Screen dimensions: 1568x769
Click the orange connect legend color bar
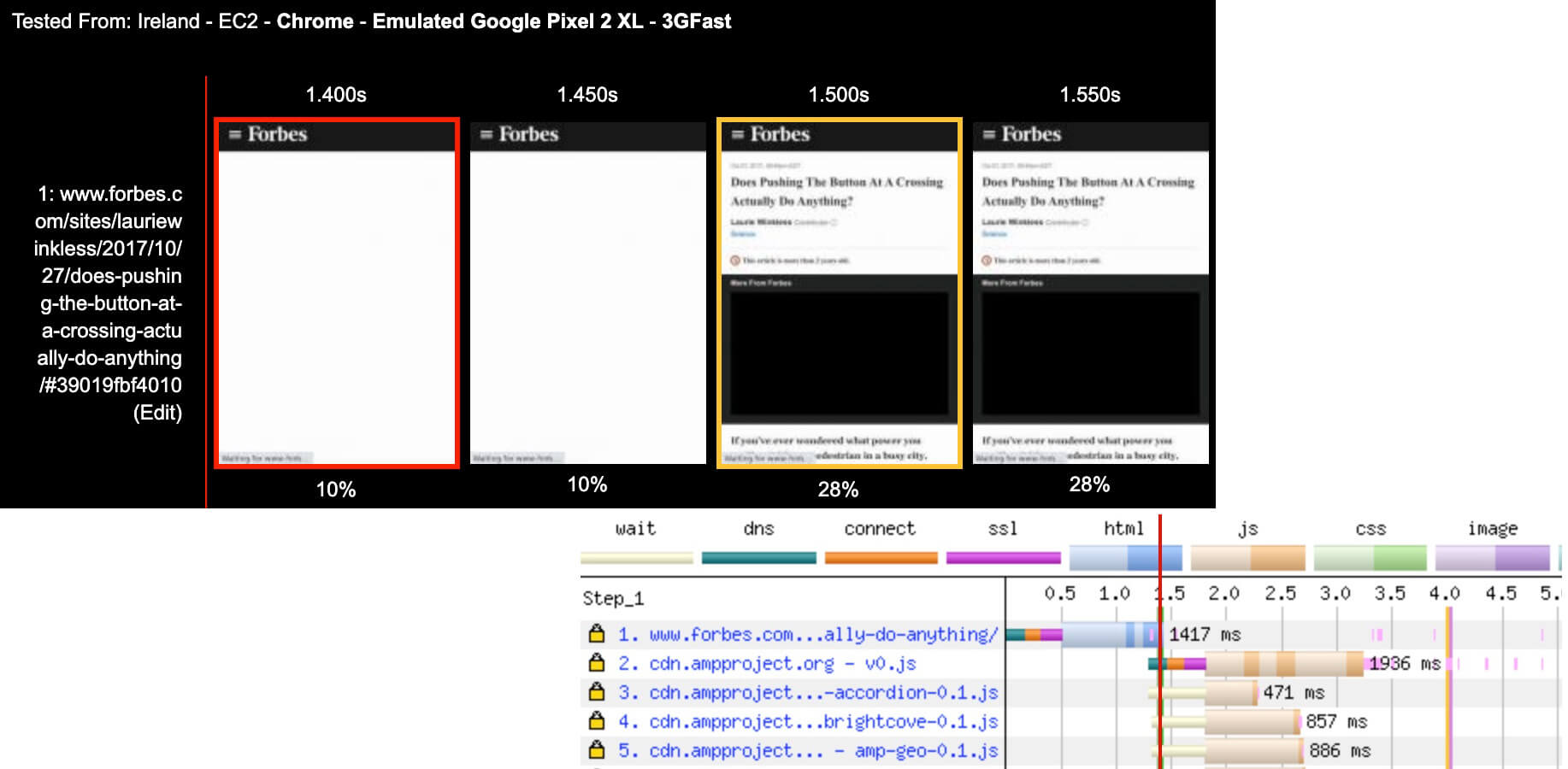(881, 558)
